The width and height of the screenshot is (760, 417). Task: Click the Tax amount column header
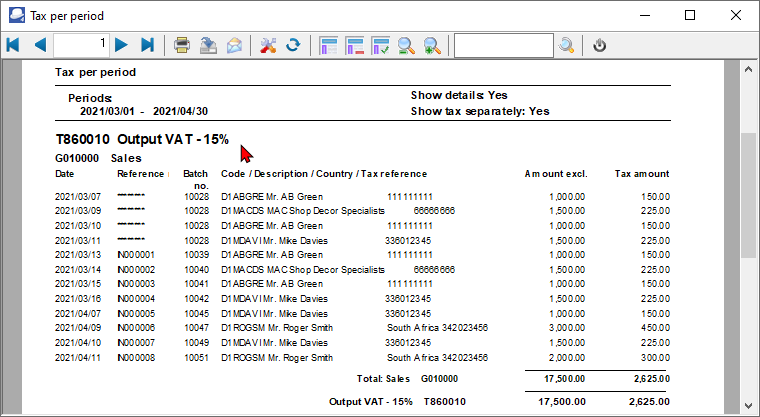pos(642,174)
